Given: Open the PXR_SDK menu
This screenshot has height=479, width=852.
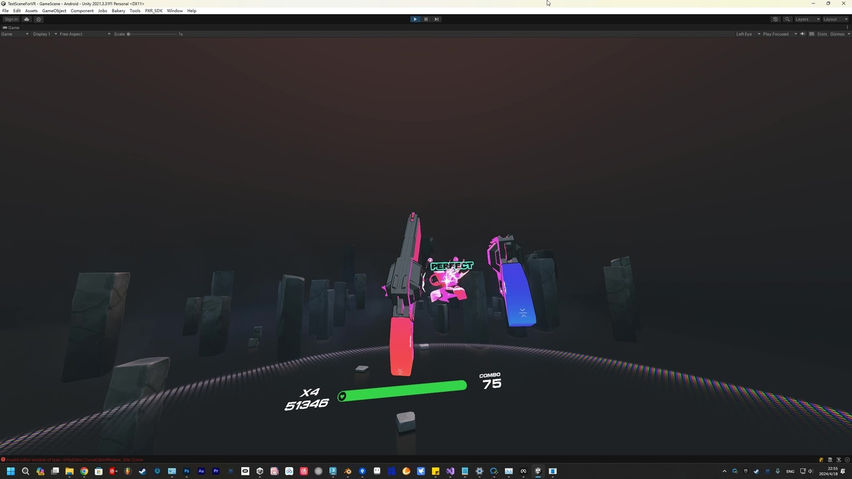Looking at the screenshot, I should pos(154,11).
